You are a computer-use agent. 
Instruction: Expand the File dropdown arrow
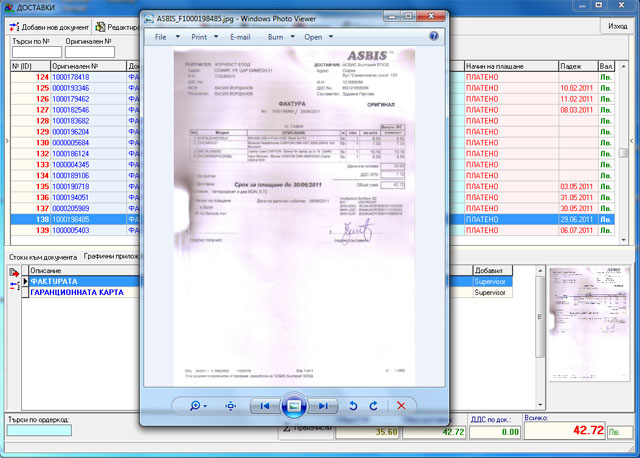click(178, 37)
